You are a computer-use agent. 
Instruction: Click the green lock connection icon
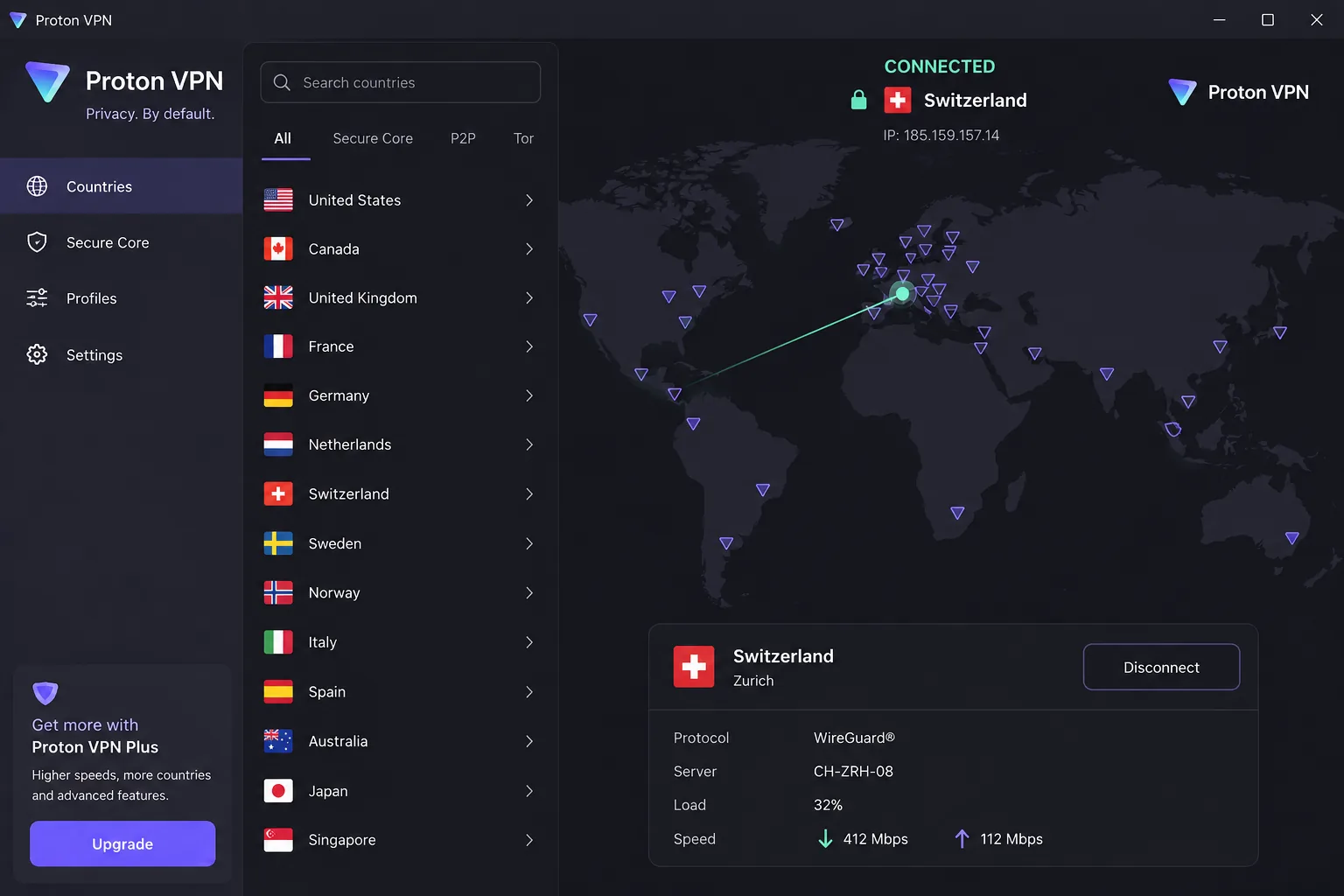tap(859, 100)
